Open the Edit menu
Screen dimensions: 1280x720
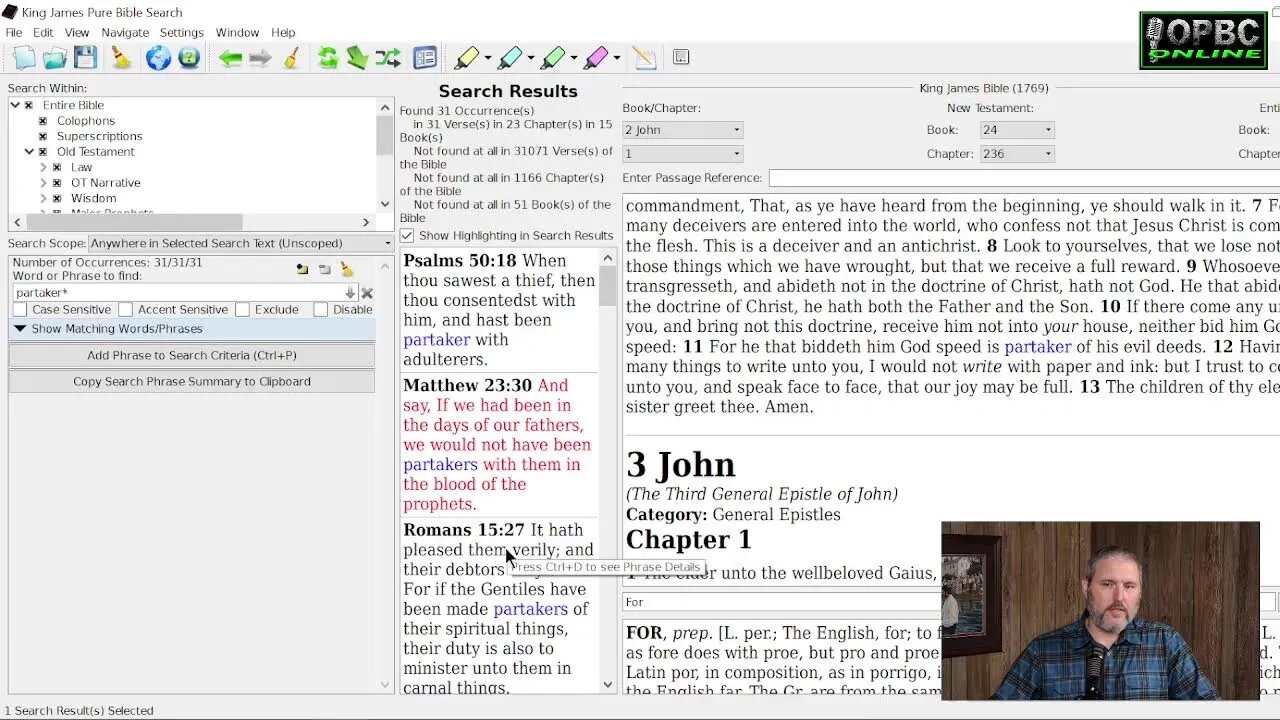43,33
